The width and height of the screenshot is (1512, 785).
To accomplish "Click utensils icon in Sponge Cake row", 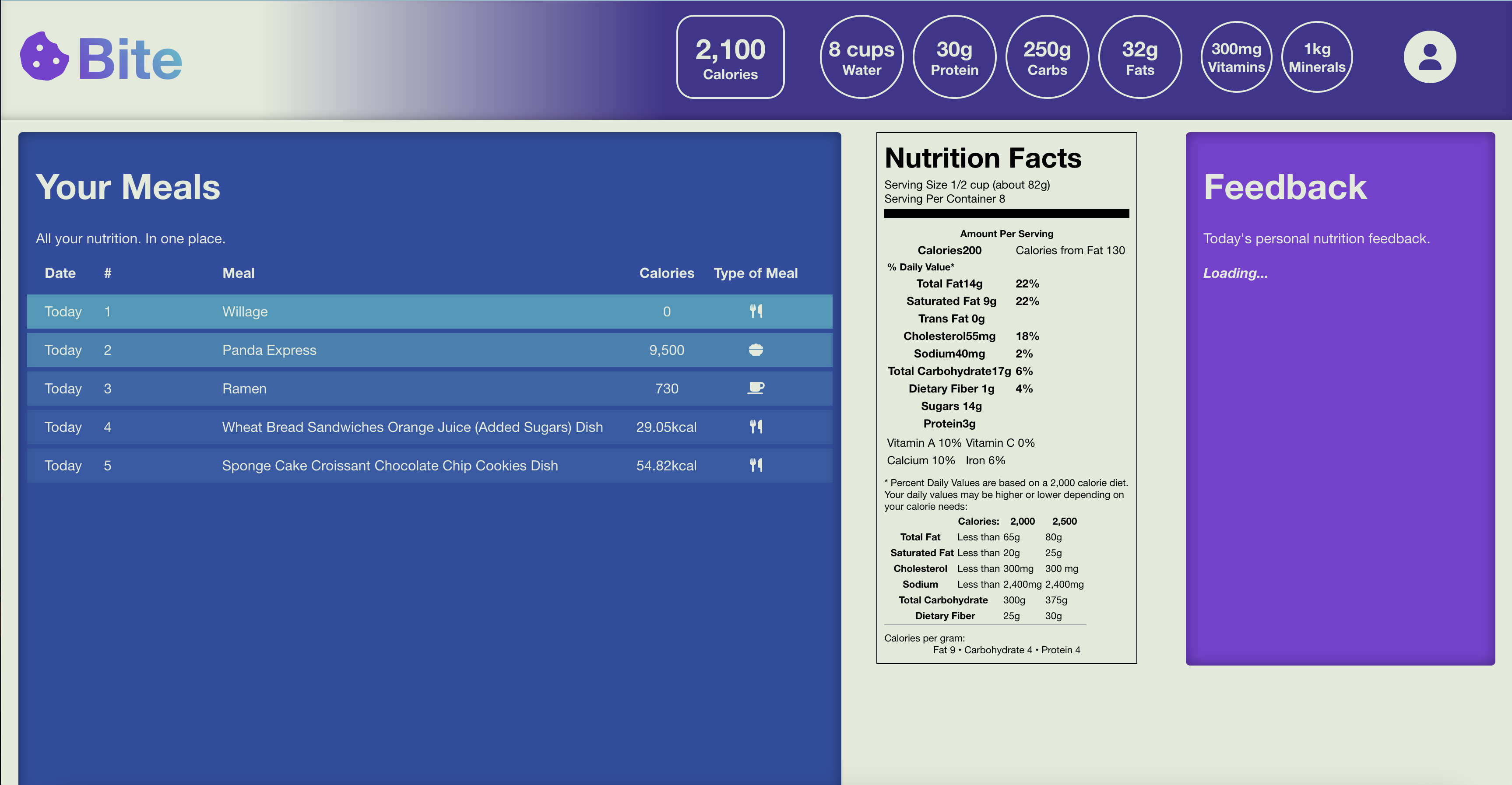I will coord(756,466).
